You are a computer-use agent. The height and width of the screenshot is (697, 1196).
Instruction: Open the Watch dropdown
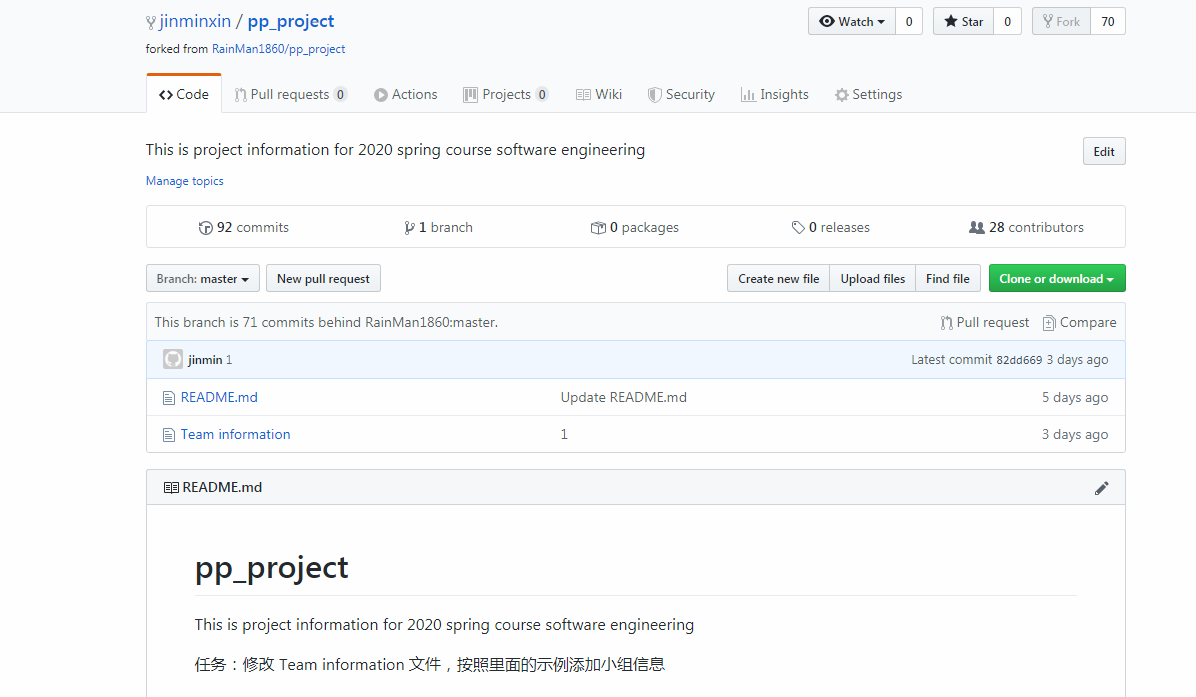[x=851, y=22]
